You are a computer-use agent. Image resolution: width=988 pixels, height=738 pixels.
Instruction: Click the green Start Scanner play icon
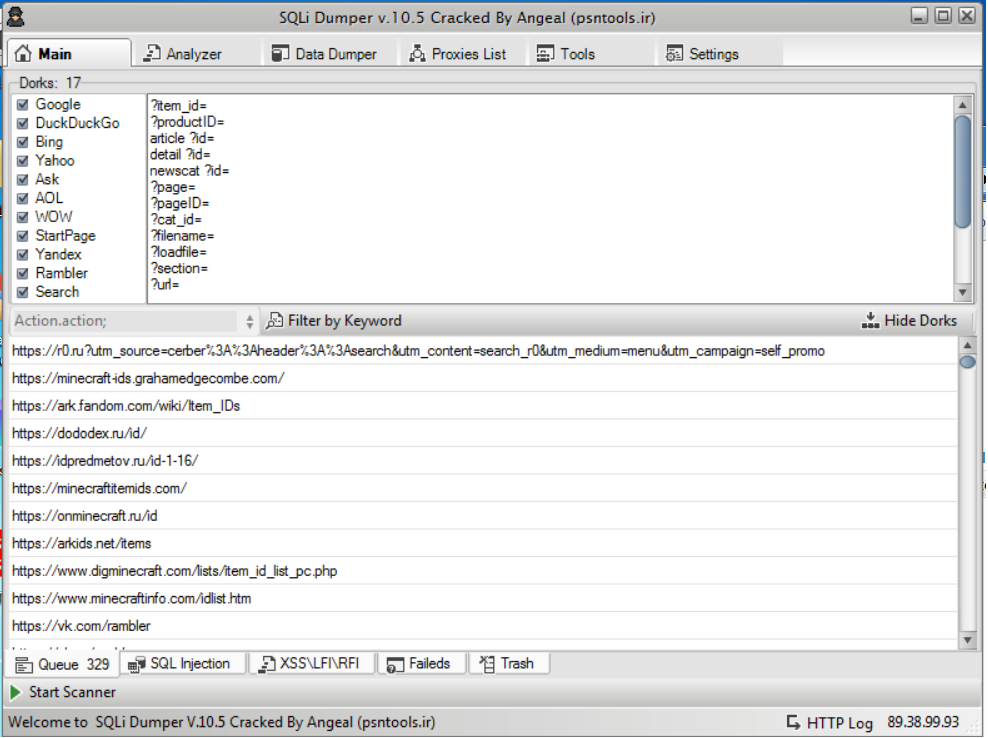[16, 692]
